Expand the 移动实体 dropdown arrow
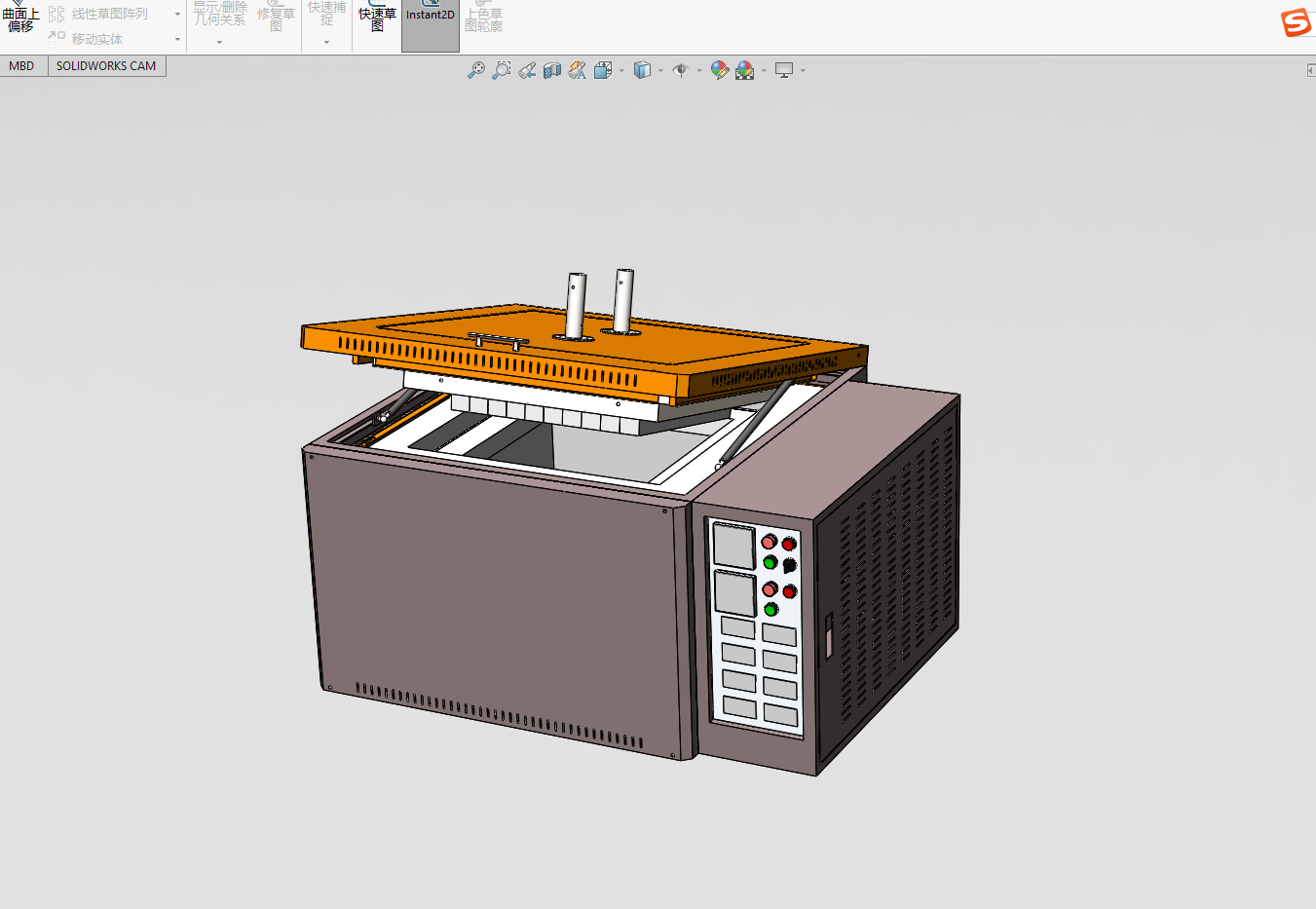 tap(177, 40)
